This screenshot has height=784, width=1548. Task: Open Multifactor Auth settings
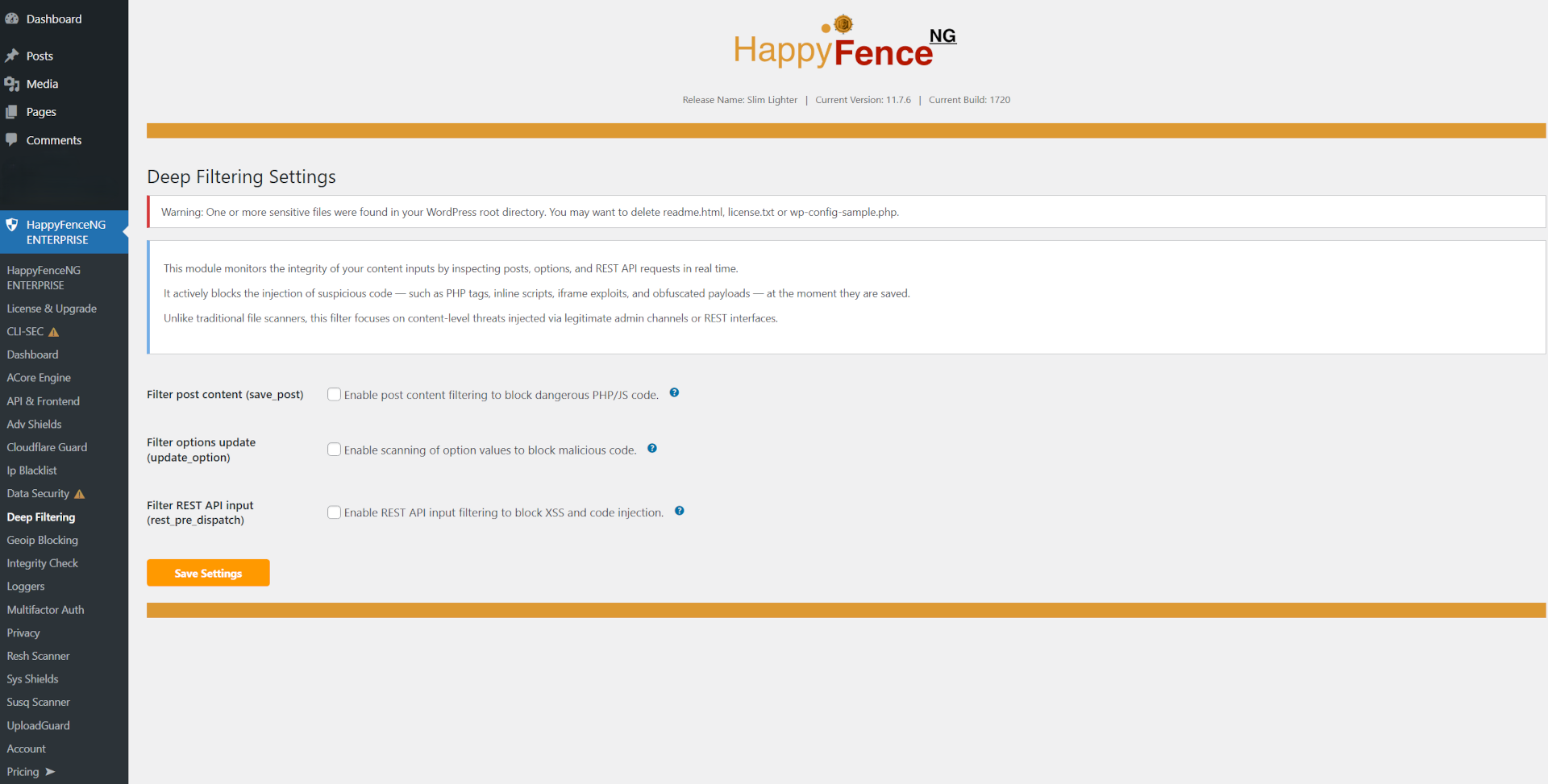45,610
